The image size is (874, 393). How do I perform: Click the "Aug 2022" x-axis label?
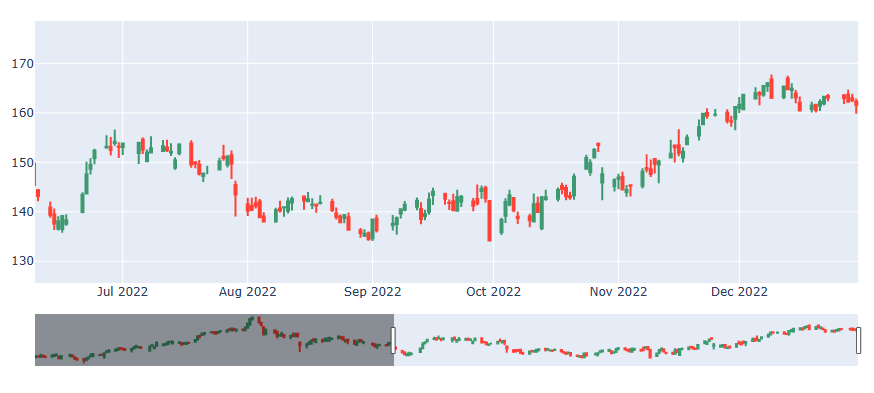coord(247,292)
